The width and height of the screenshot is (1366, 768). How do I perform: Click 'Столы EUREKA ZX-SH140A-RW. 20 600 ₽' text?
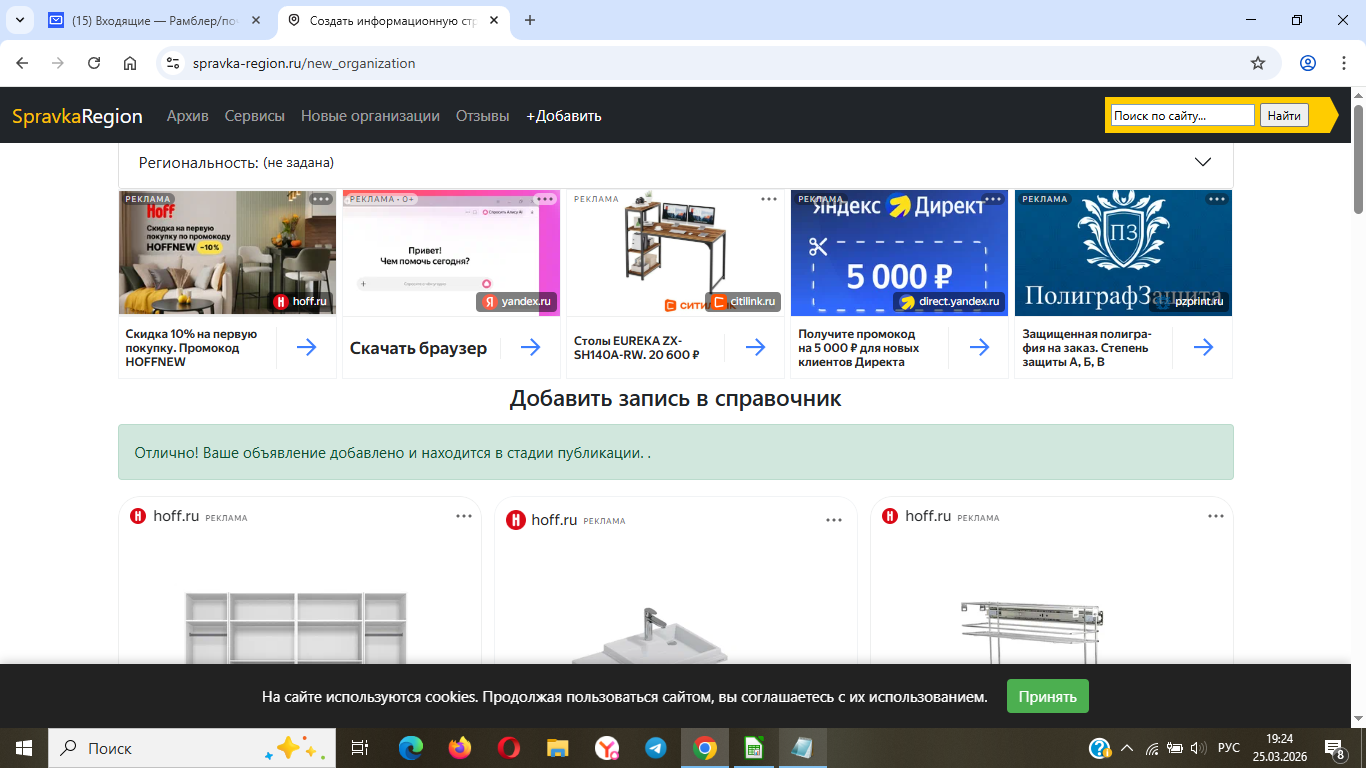point(636,347)
